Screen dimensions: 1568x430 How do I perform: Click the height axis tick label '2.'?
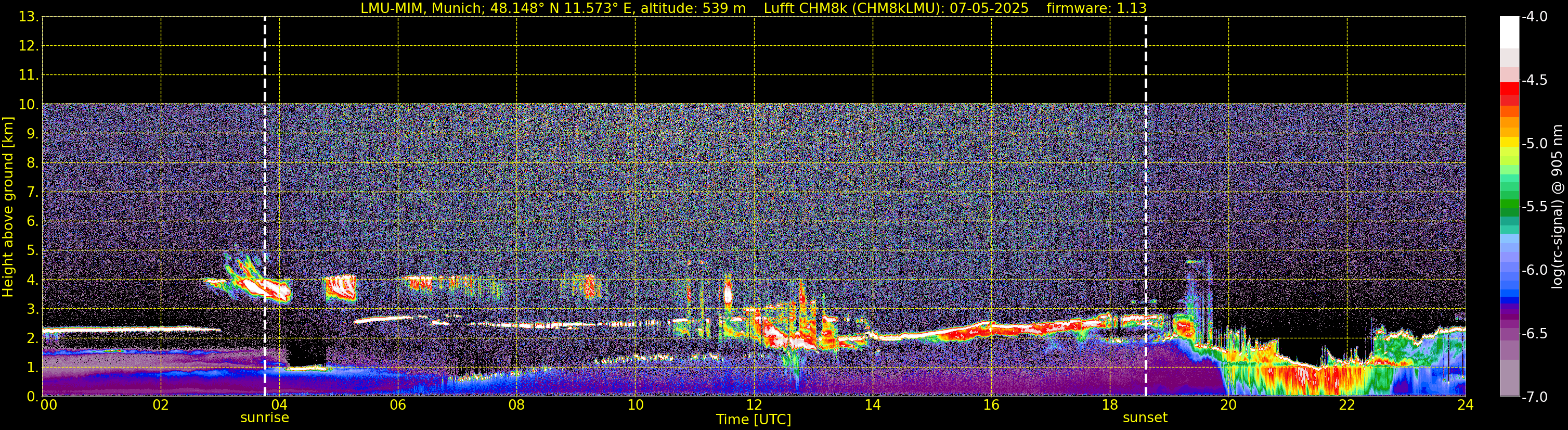point(32,339)
